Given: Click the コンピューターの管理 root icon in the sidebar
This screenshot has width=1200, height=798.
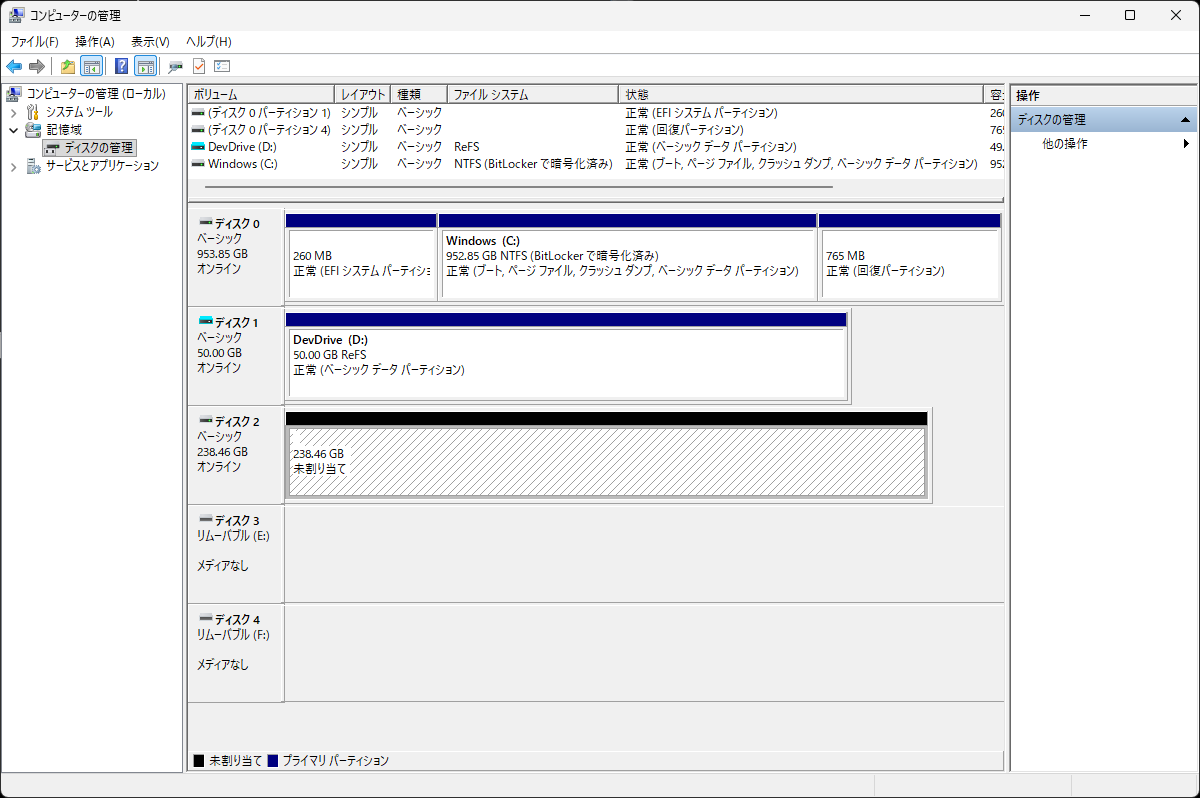Looking at the screenshot, I should (x=13, y=93).
